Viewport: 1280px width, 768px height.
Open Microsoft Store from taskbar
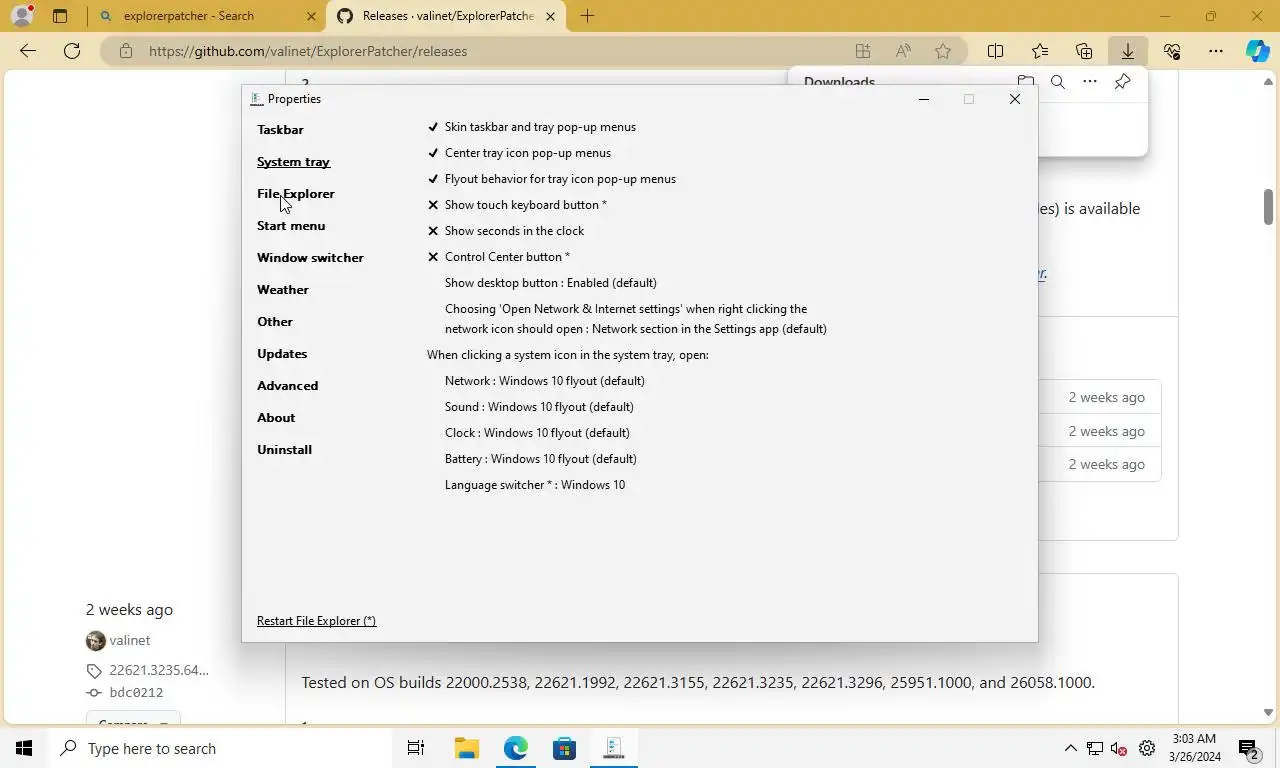pos(564,748)
